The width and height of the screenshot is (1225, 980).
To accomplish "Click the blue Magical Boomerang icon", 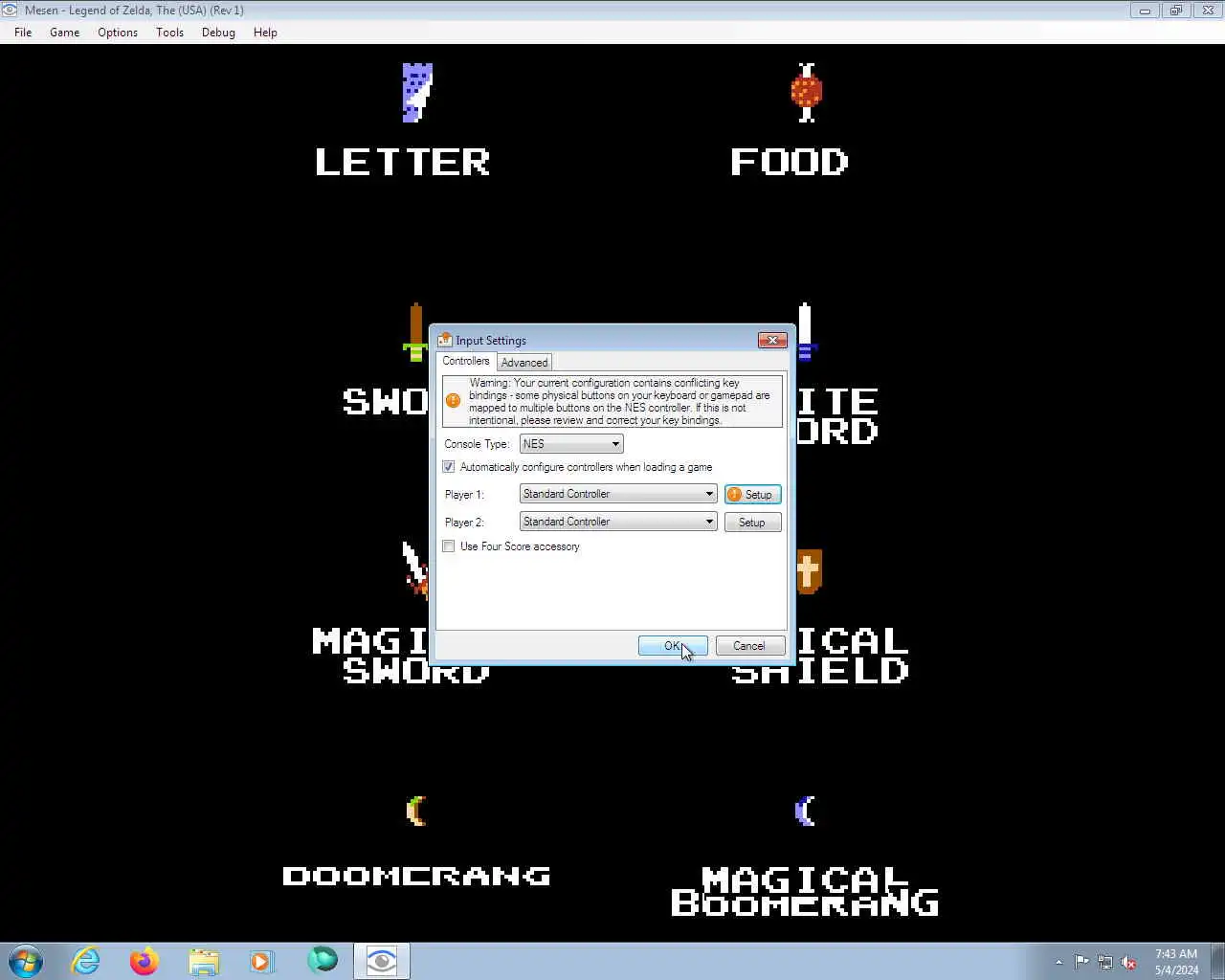I will 805,811.
